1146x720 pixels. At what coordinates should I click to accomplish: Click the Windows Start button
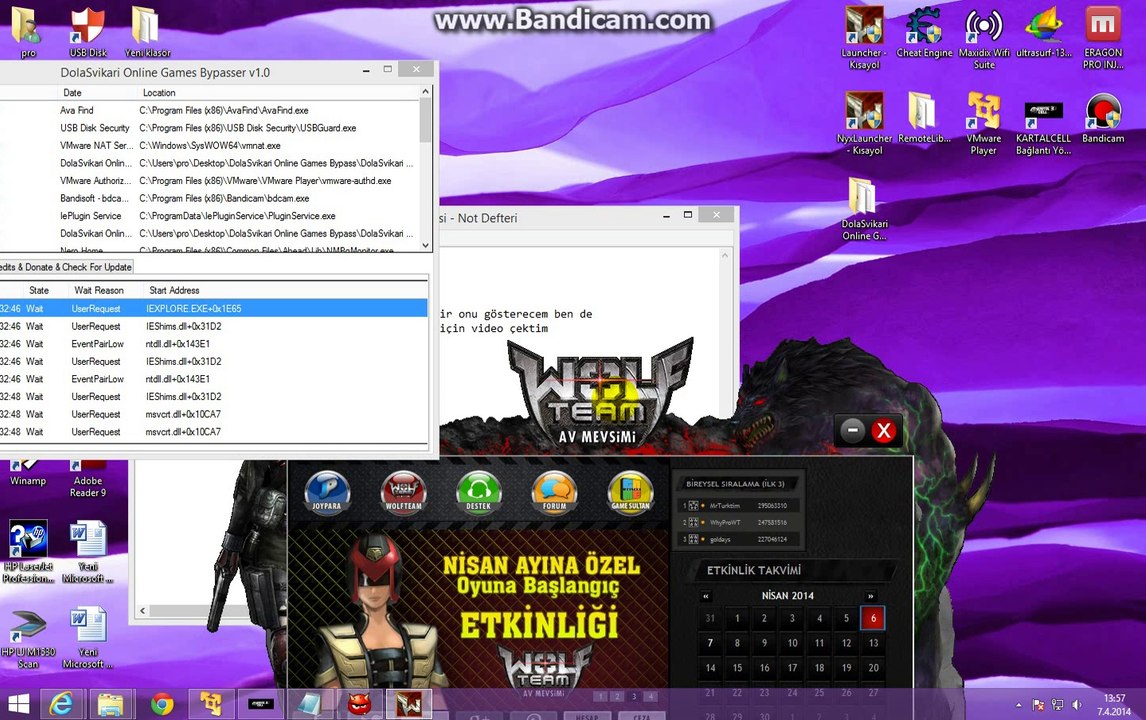pos(18,704)
